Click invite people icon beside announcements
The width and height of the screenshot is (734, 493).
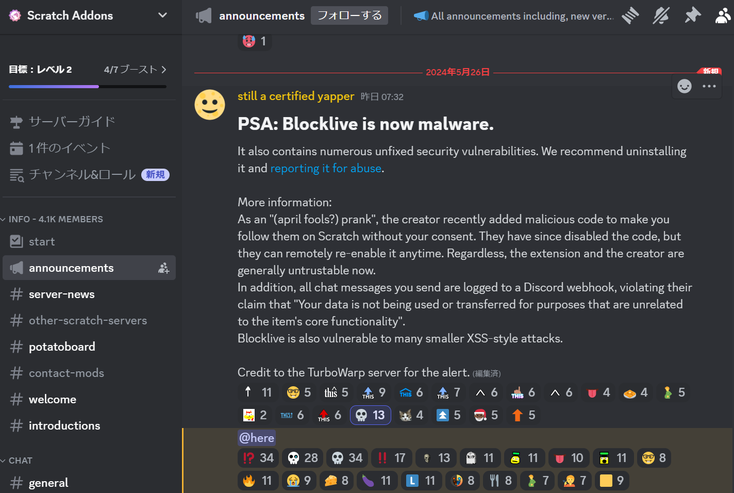(x=163, y=268)
